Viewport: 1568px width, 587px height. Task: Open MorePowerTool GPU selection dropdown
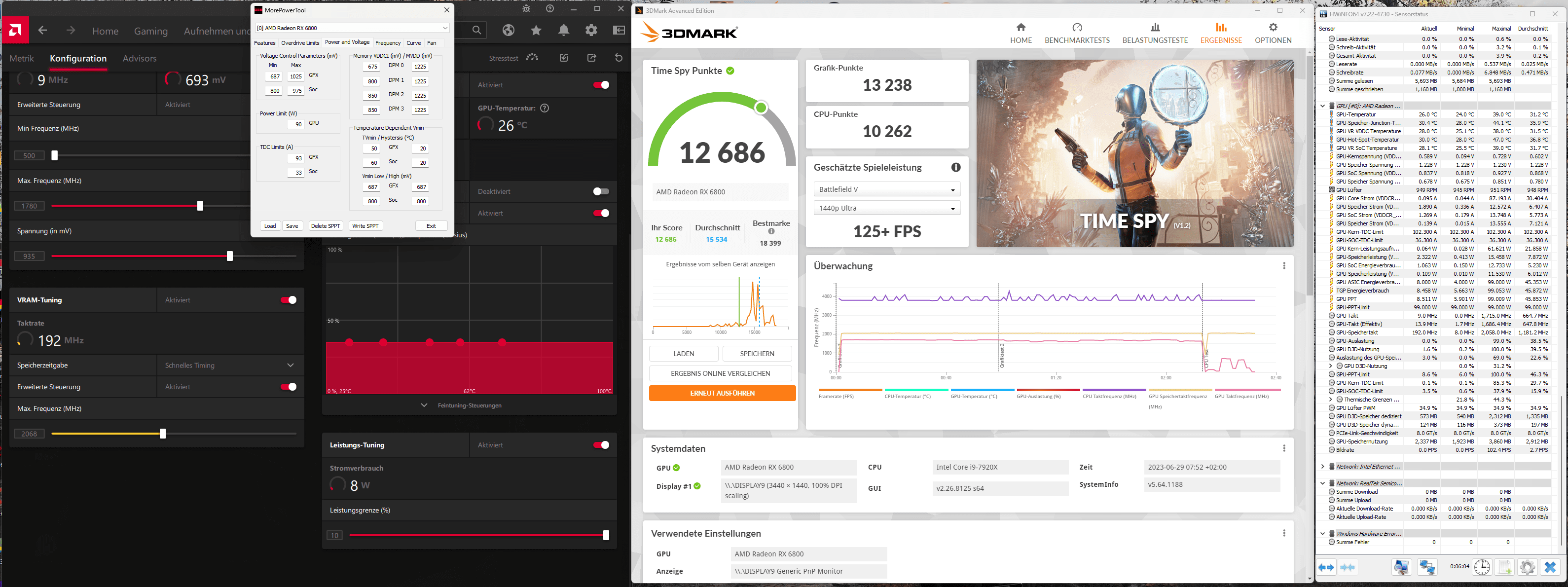tap(353, 28)
